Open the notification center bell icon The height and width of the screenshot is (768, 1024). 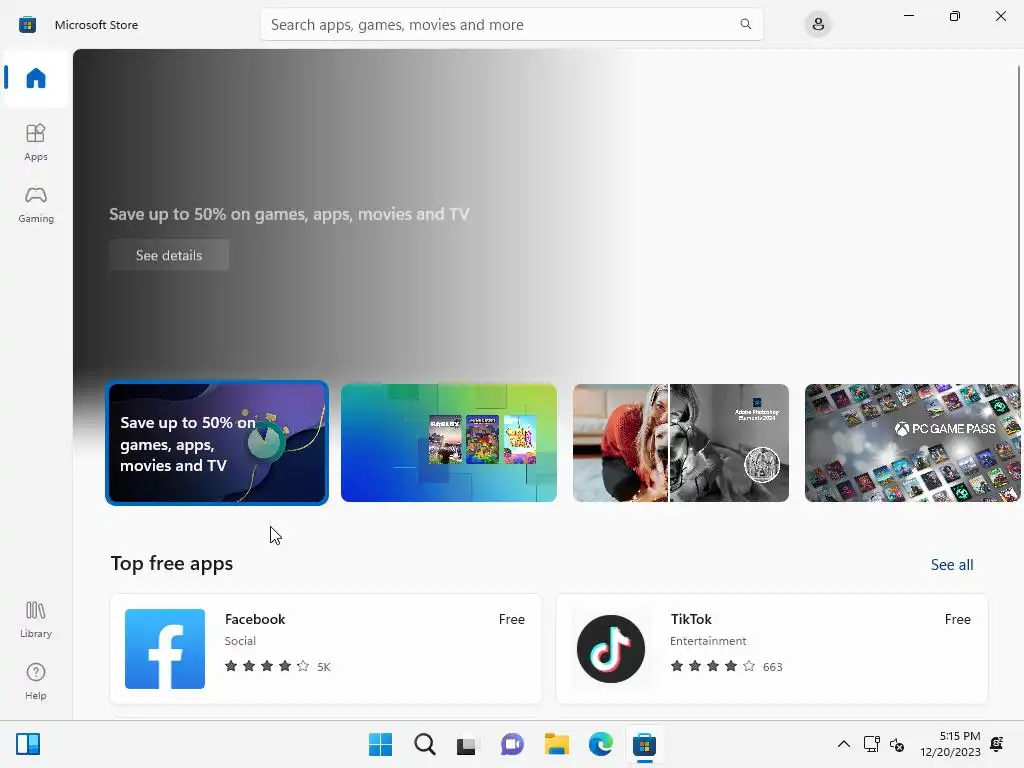997,744
